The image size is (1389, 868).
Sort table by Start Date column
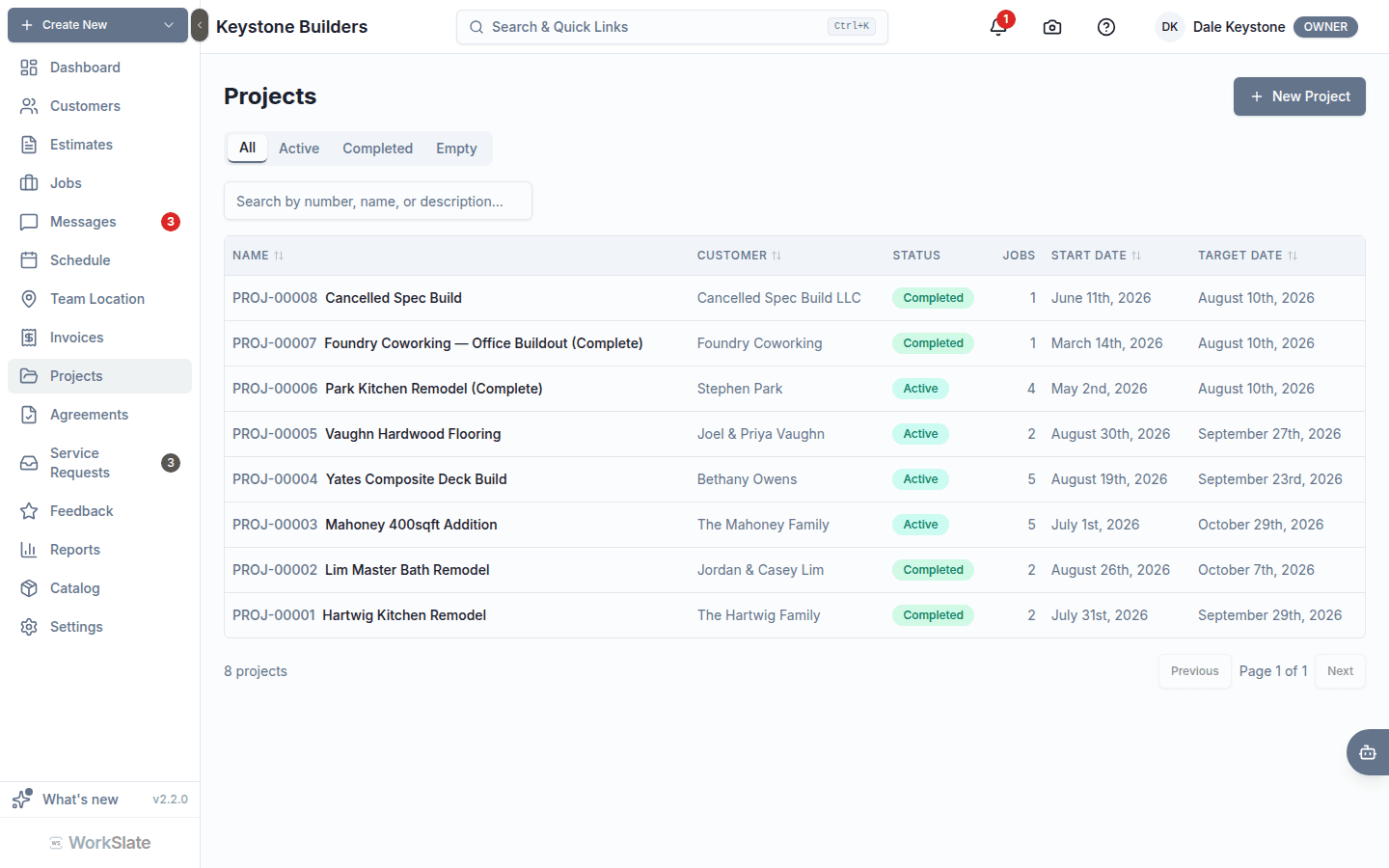pyautogui.click(x=1096, y=256)
